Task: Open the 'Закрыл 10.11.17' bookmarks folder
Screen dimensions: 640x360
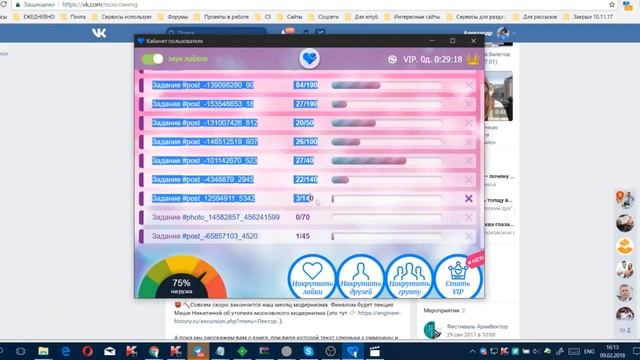Action: [588, 17]
